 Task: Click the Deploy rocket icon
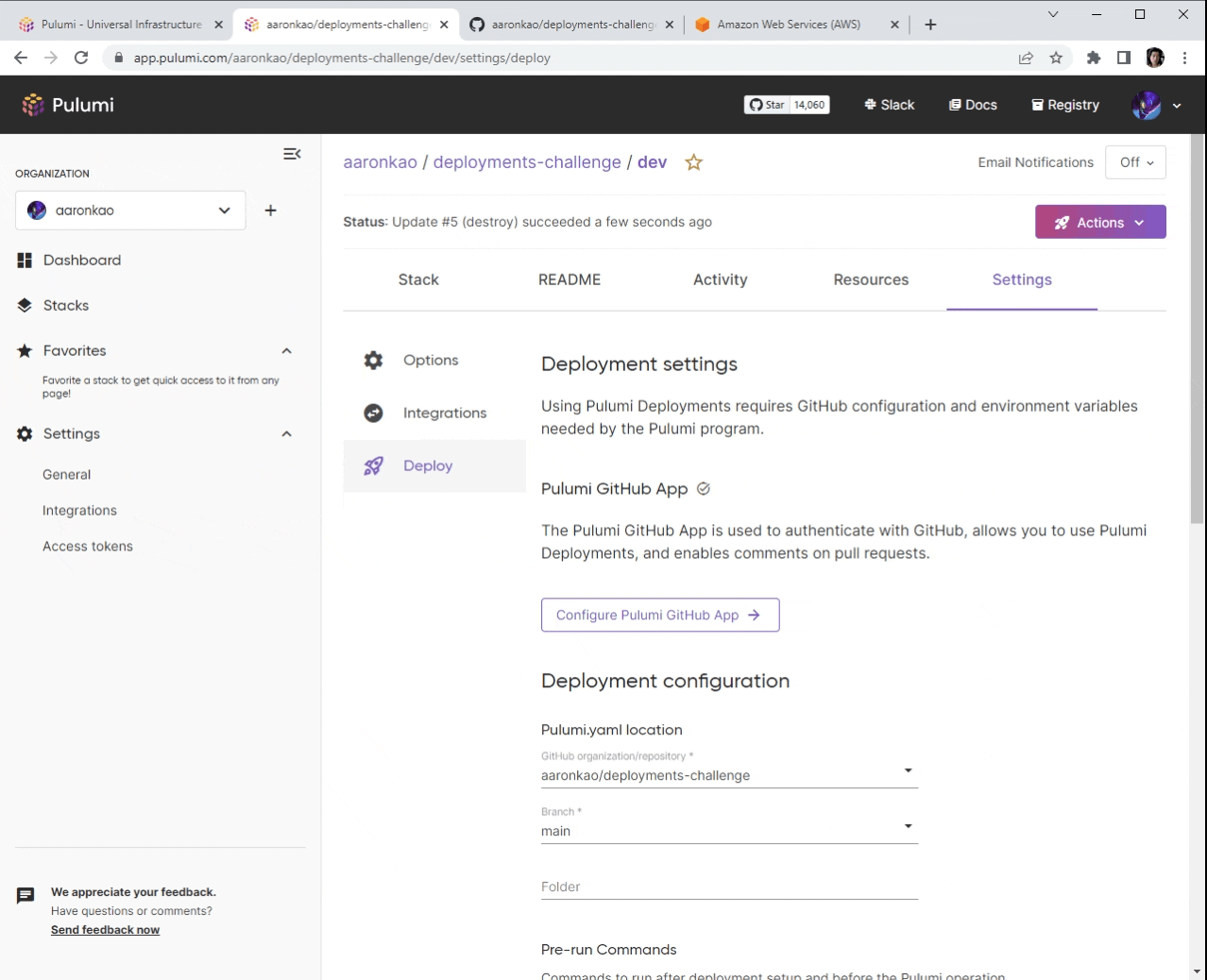(x=373, y=466)
